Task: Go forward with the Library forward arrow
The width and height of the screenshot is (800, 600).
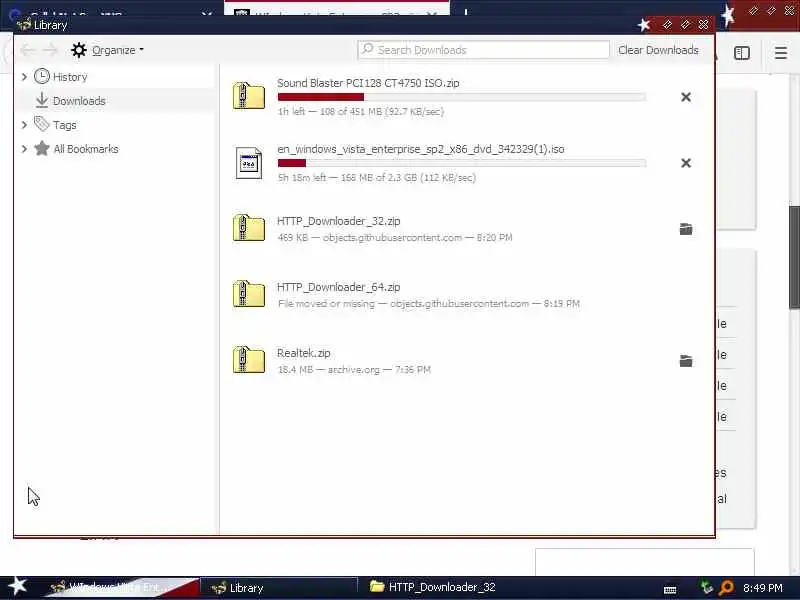Action: (x=49, y=50)
